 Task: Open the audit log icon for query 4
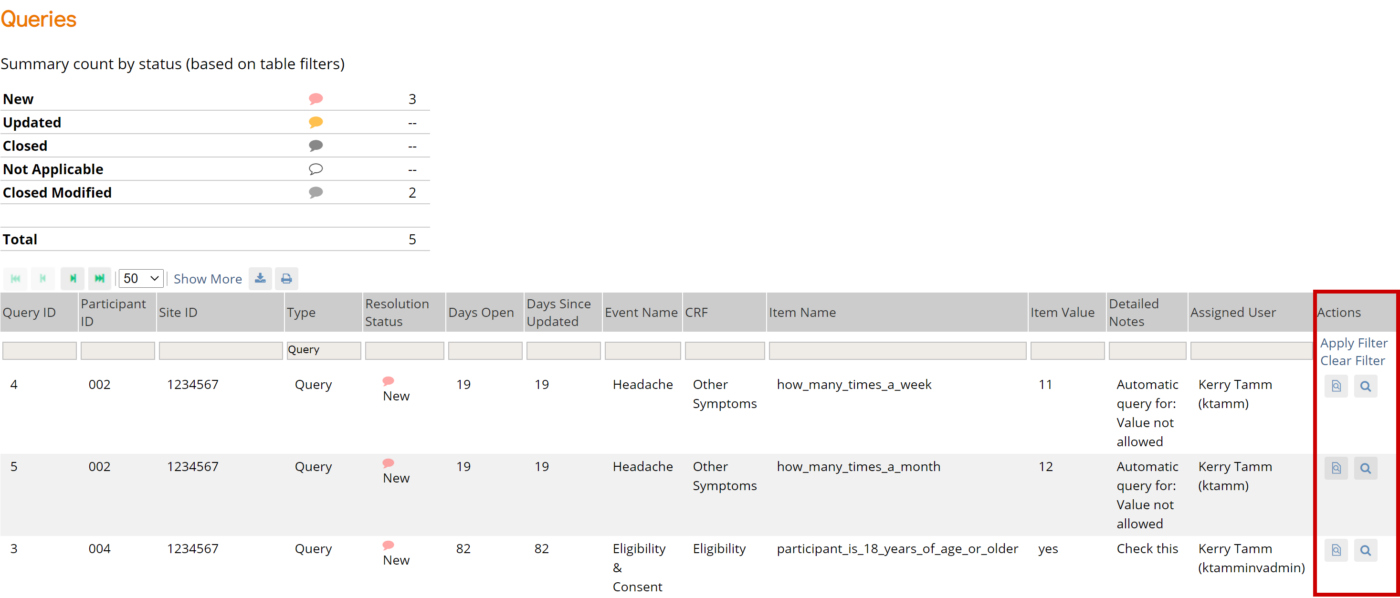(1335, 385)
